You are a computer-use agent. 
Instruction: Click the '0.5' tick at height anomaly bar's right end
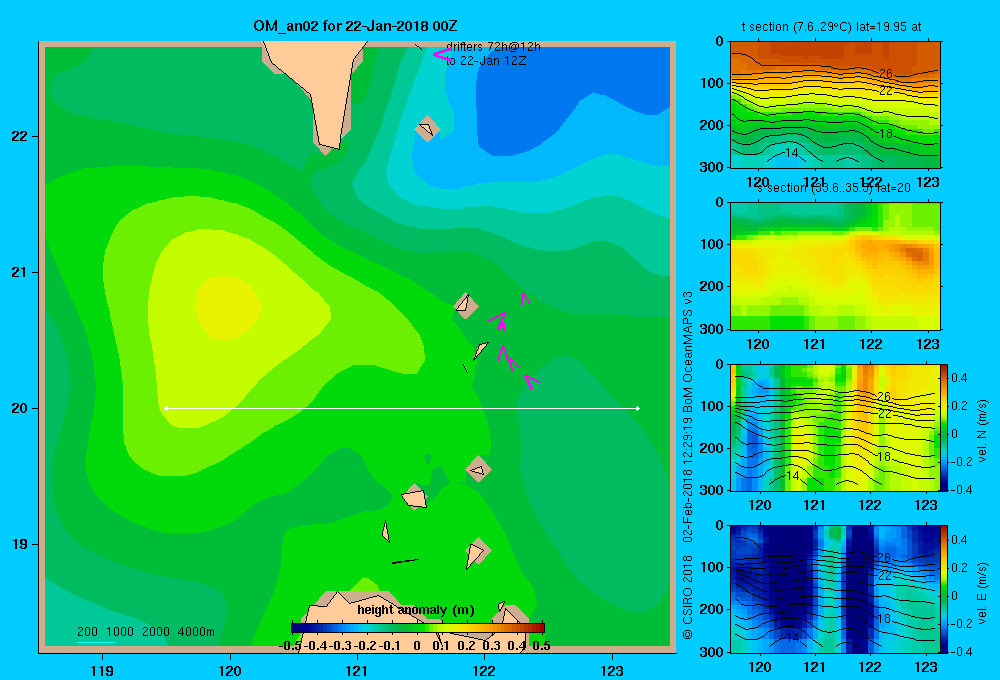541,646
